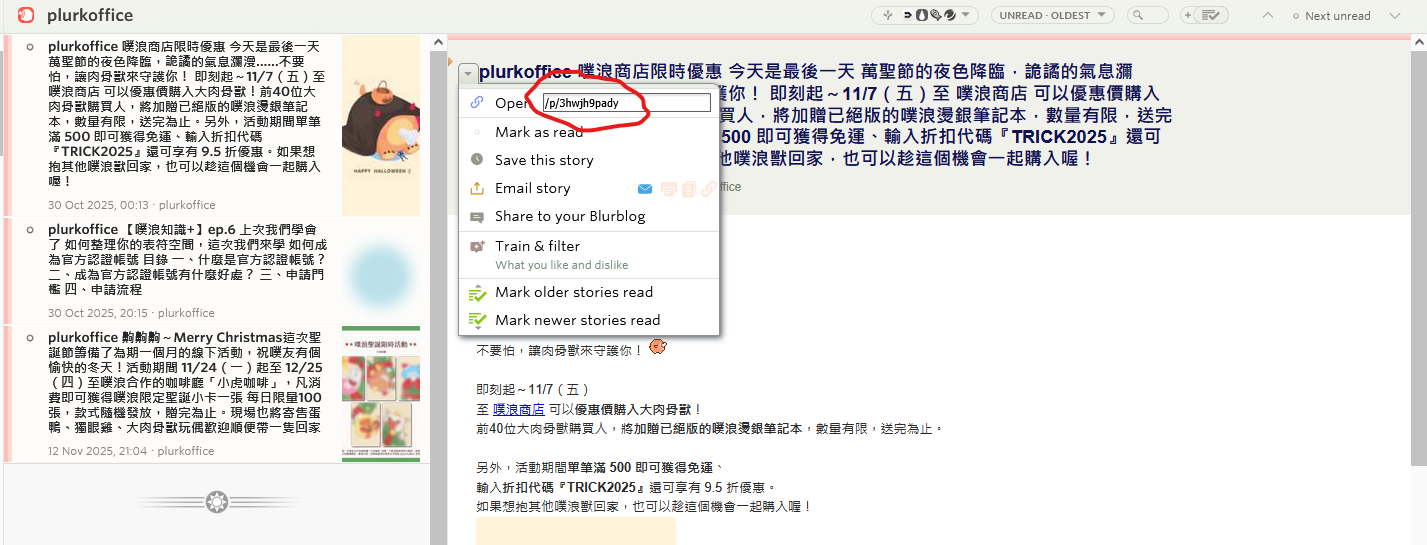Click the clock icon beside Save this story
1427x545 pixels.
click(x=477, y=160)
